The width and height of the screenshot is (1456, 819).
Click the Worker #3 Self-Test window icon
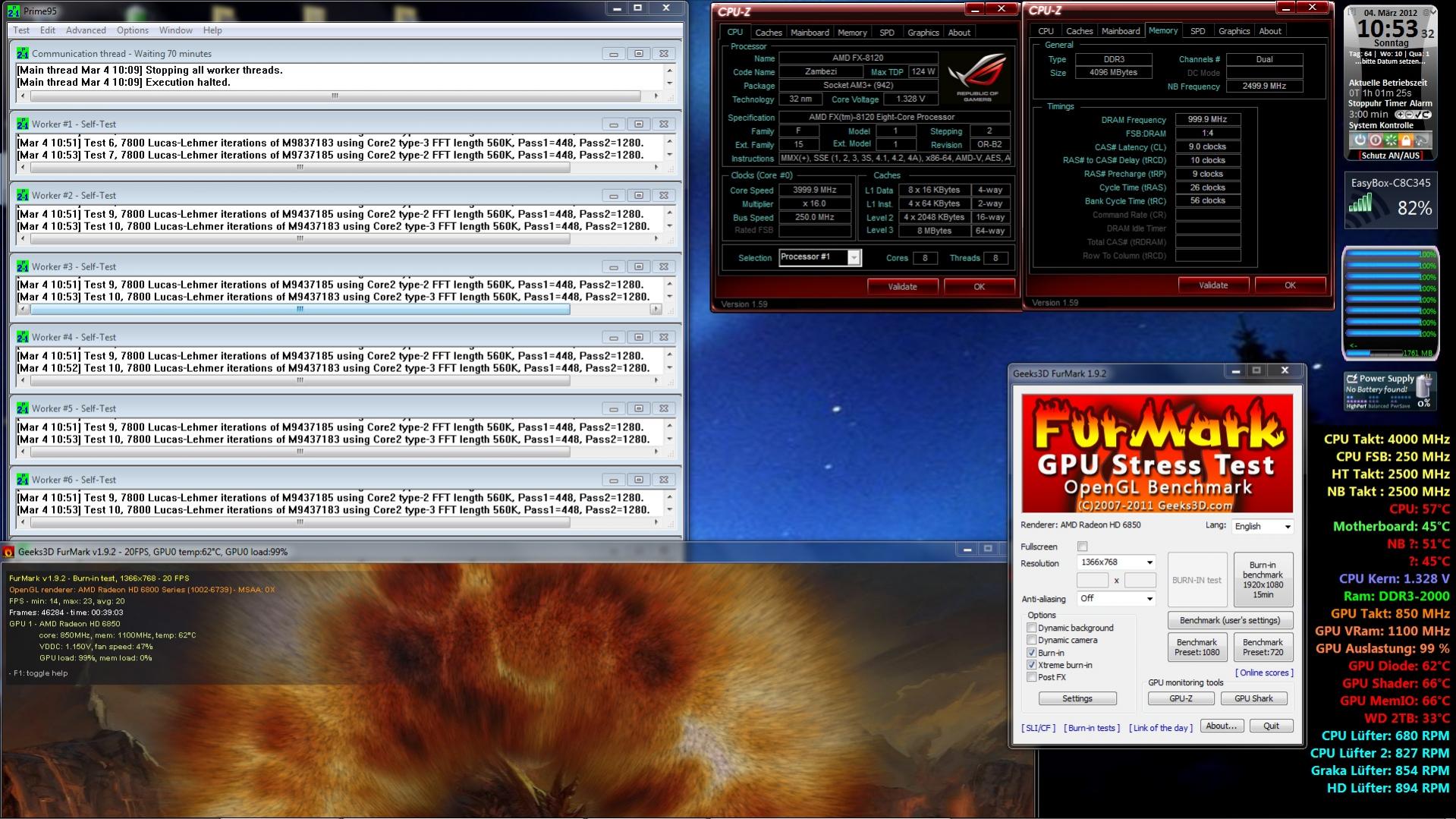[x=23, y=266]
